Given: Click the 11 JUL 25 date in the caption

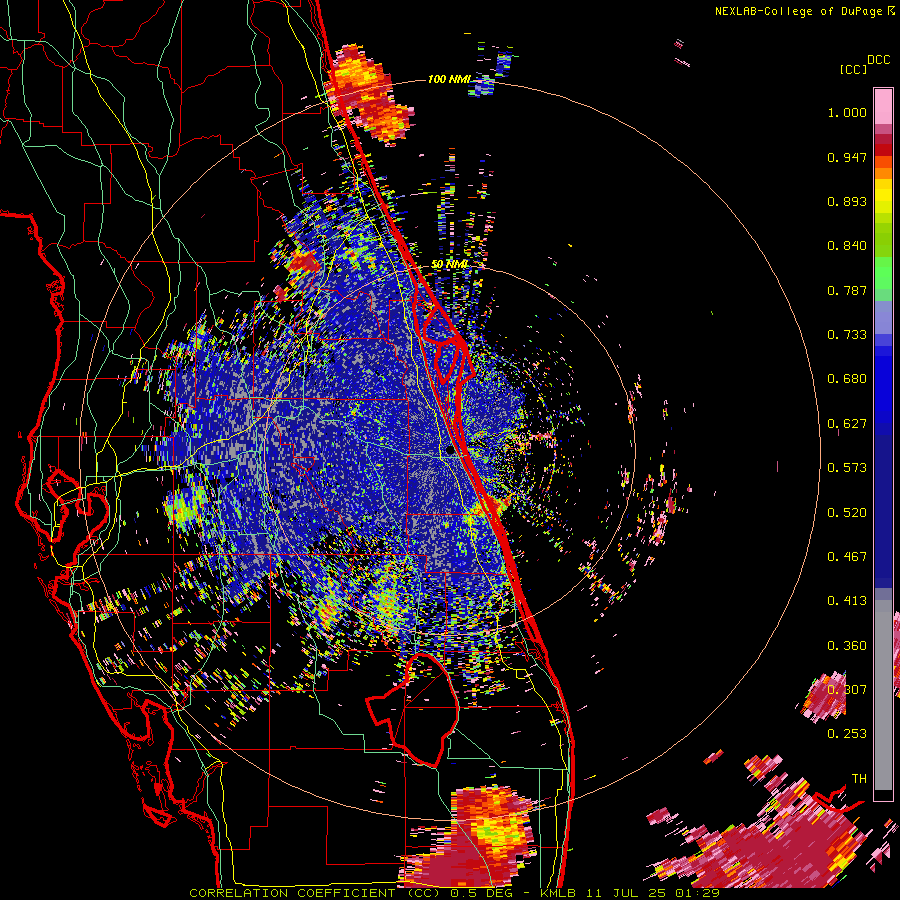Looking at the screenshot, I should click(x=626, y=893).
